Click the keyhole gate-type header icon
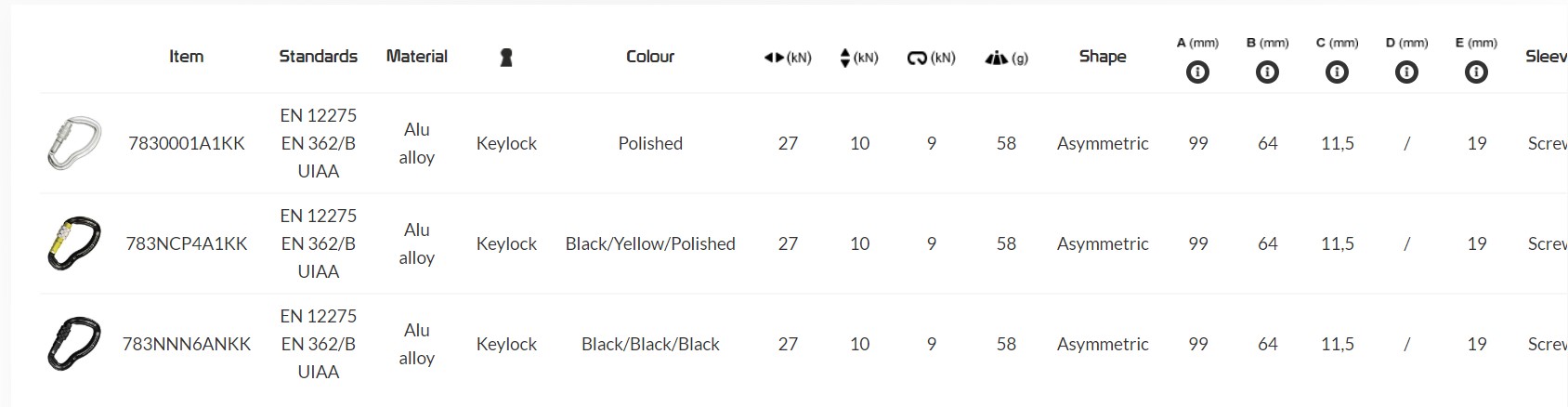The height and width of the screenshot is (407, 1568). pyautogui.click(x=506, y=58)
